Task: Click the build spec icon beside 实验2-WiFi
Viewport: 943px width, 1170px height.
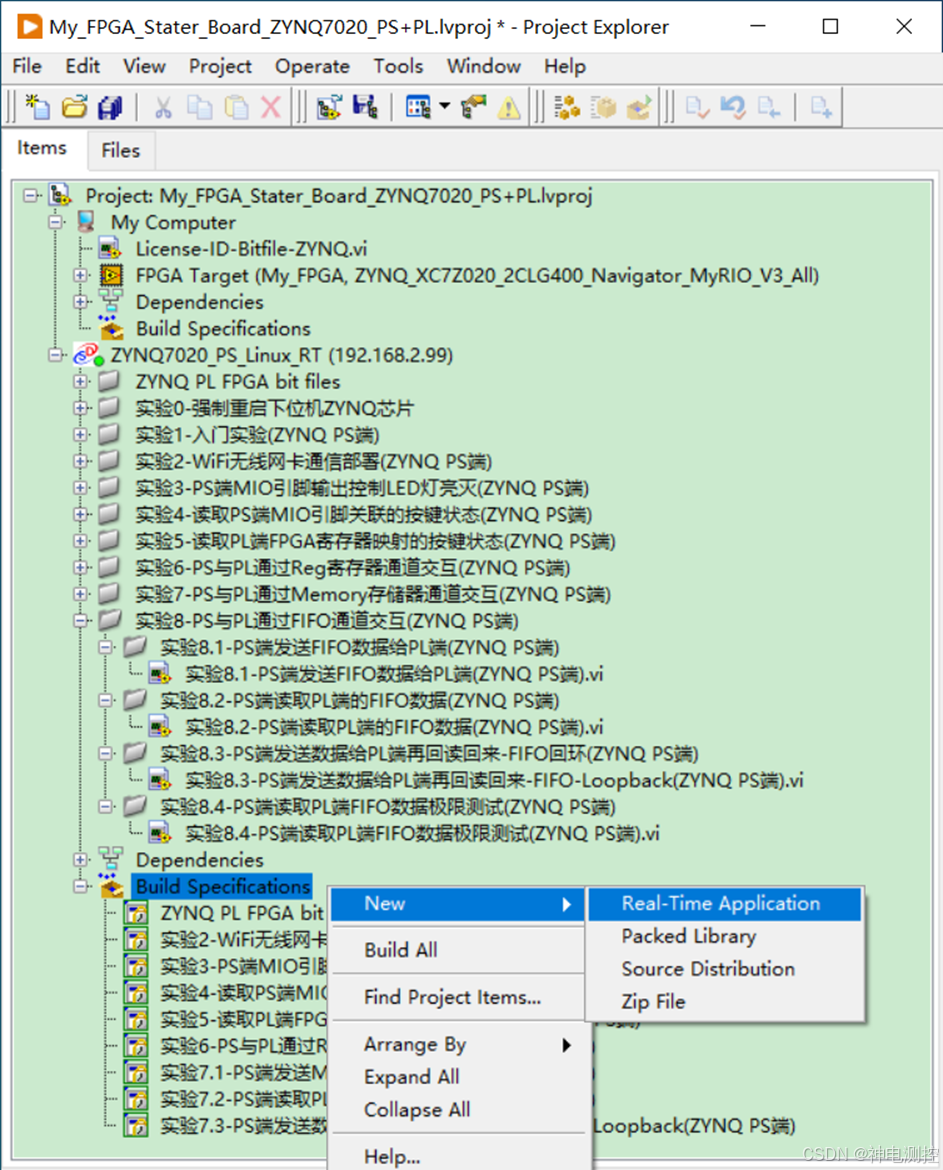Action: (x=136, y=939)
